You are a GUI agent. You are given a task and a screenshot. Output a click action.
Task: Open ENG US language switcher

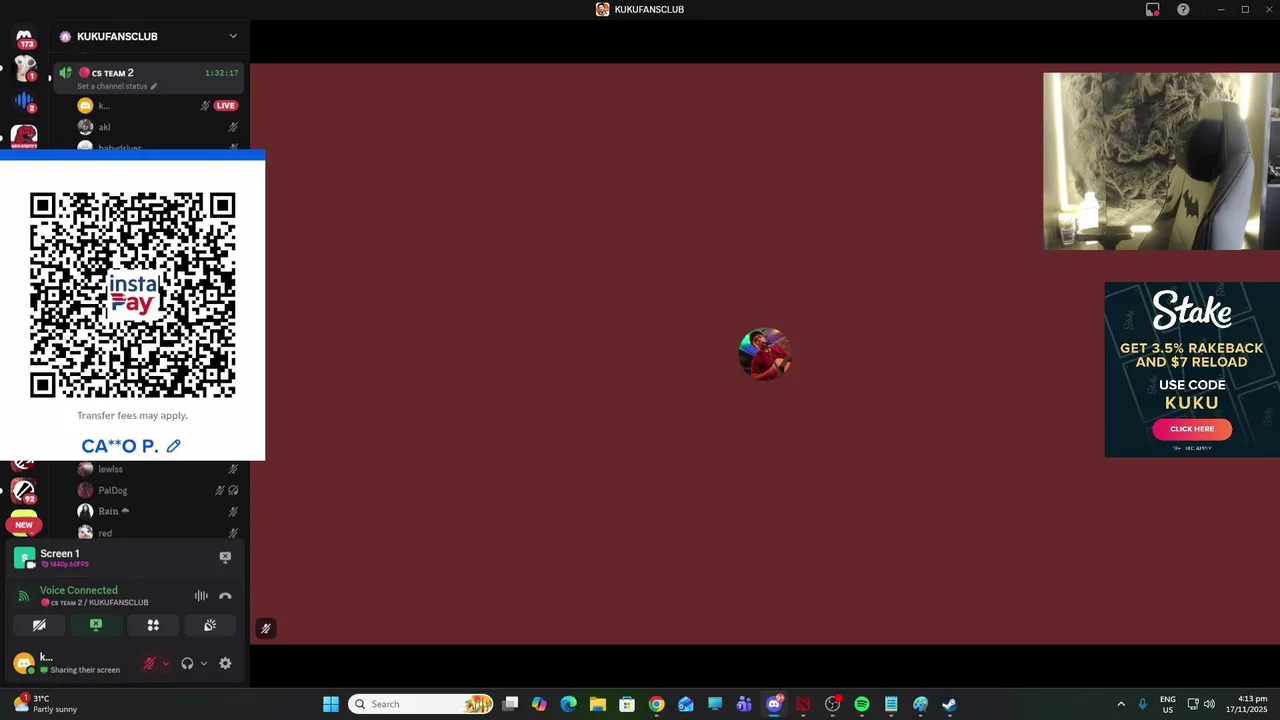[1168, 704]
